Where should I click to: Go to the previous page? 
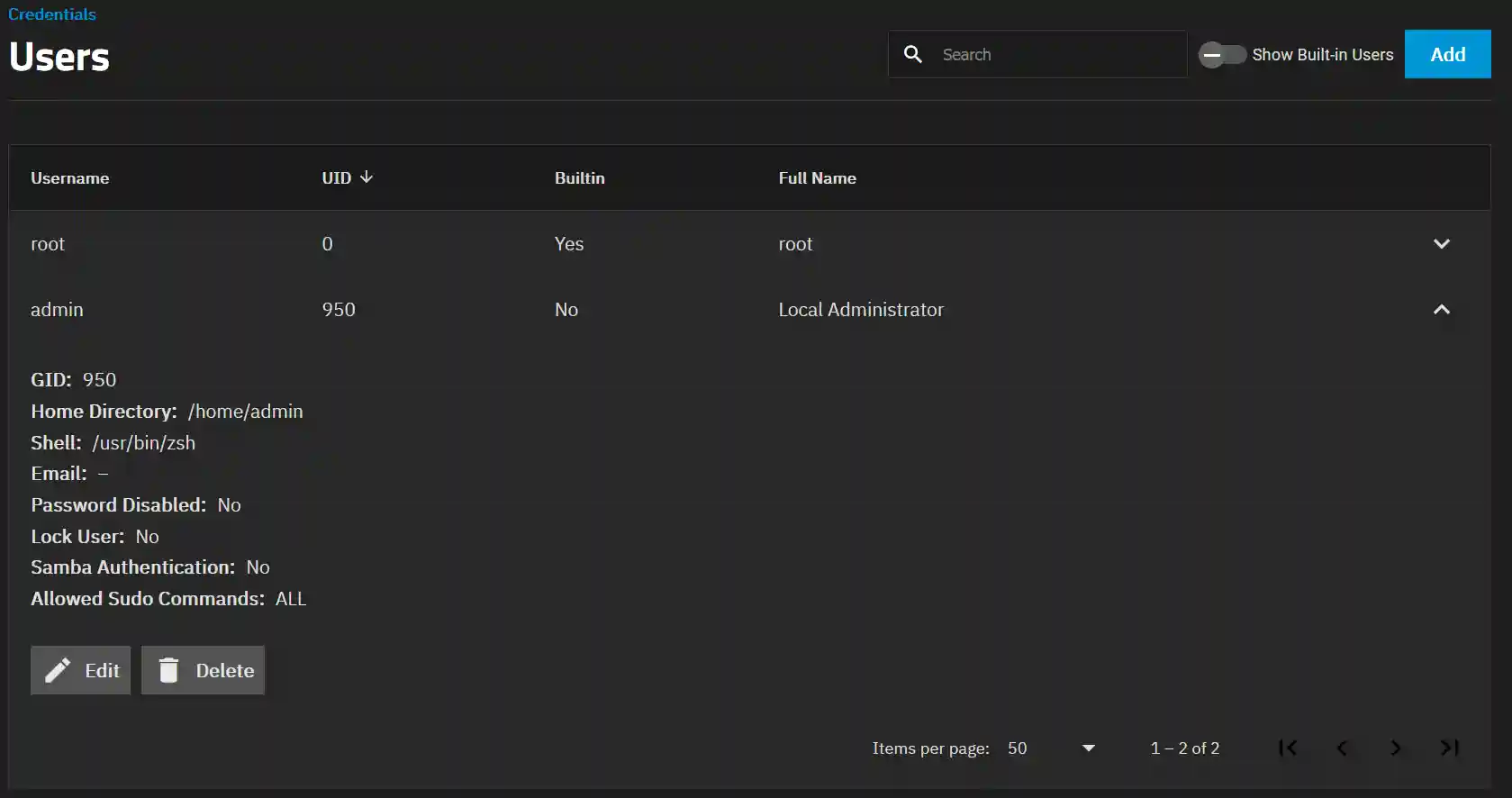coord(1342,748)
